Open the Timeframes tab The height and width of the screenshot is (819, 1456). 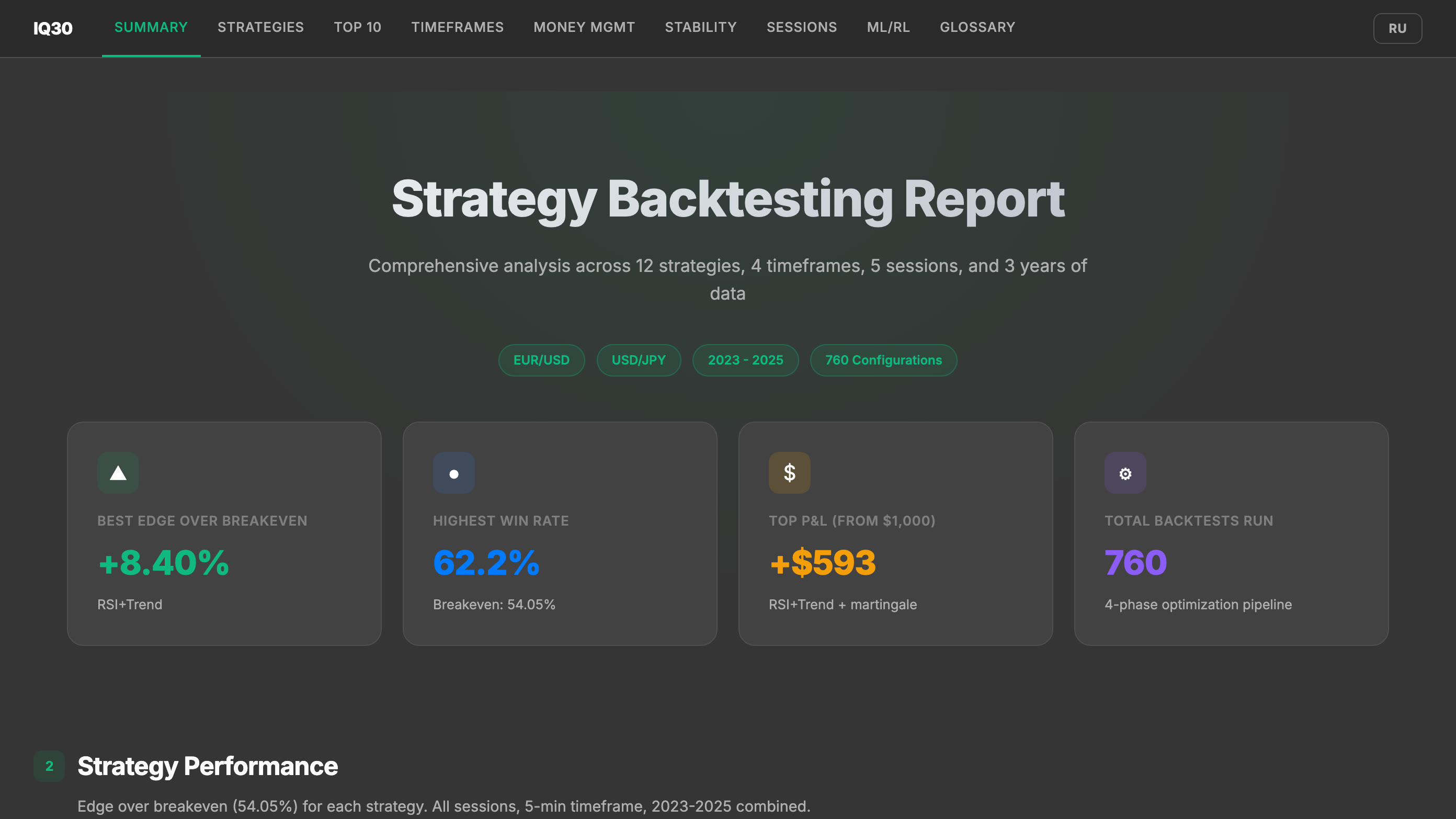[457, 27]
